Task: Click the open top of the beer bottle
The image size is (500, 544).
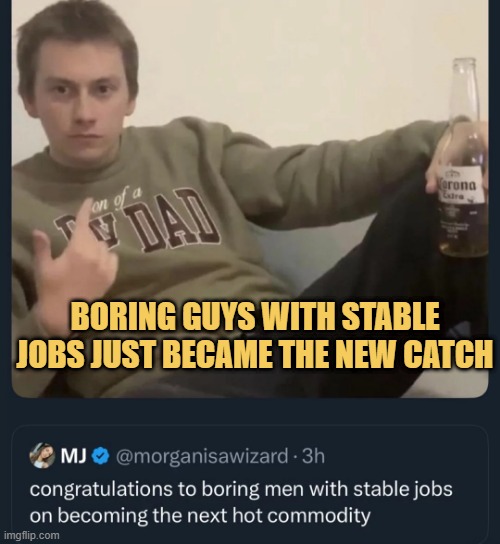Action: [464, 62]
